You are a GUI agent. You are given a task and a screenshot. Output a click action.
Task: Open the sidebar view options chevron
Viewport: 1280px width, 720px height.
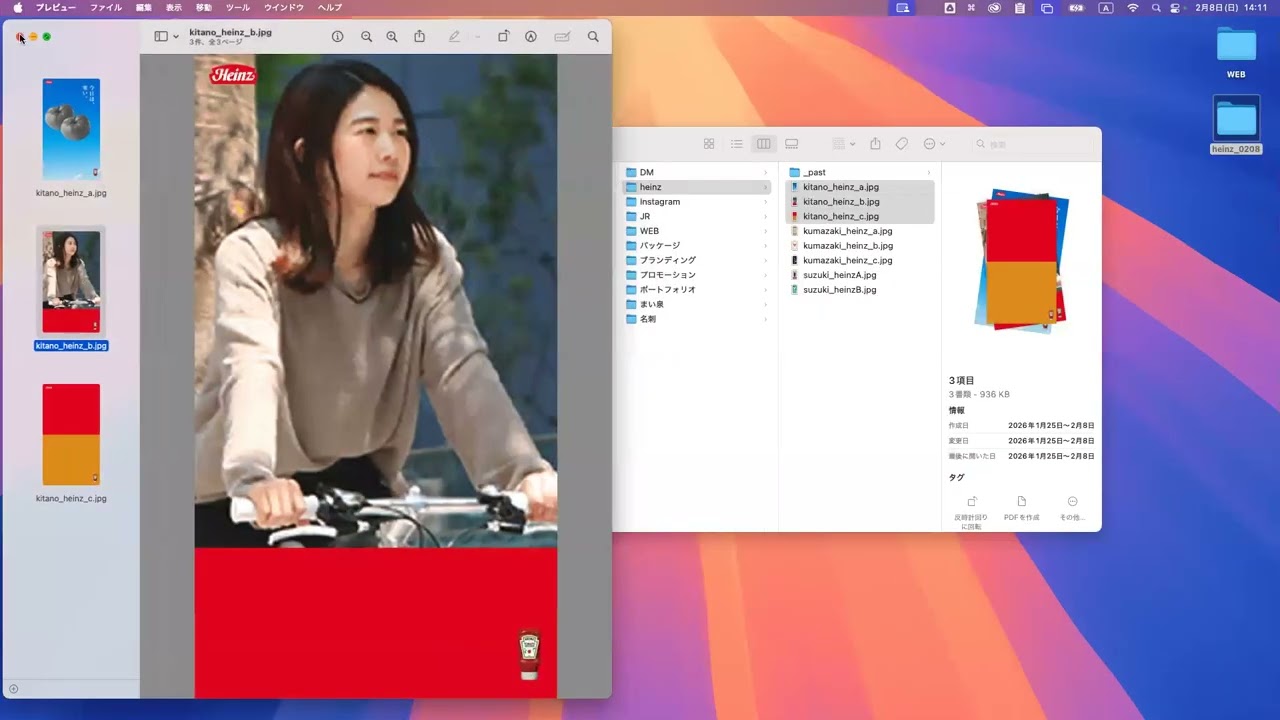pos(176,37)
